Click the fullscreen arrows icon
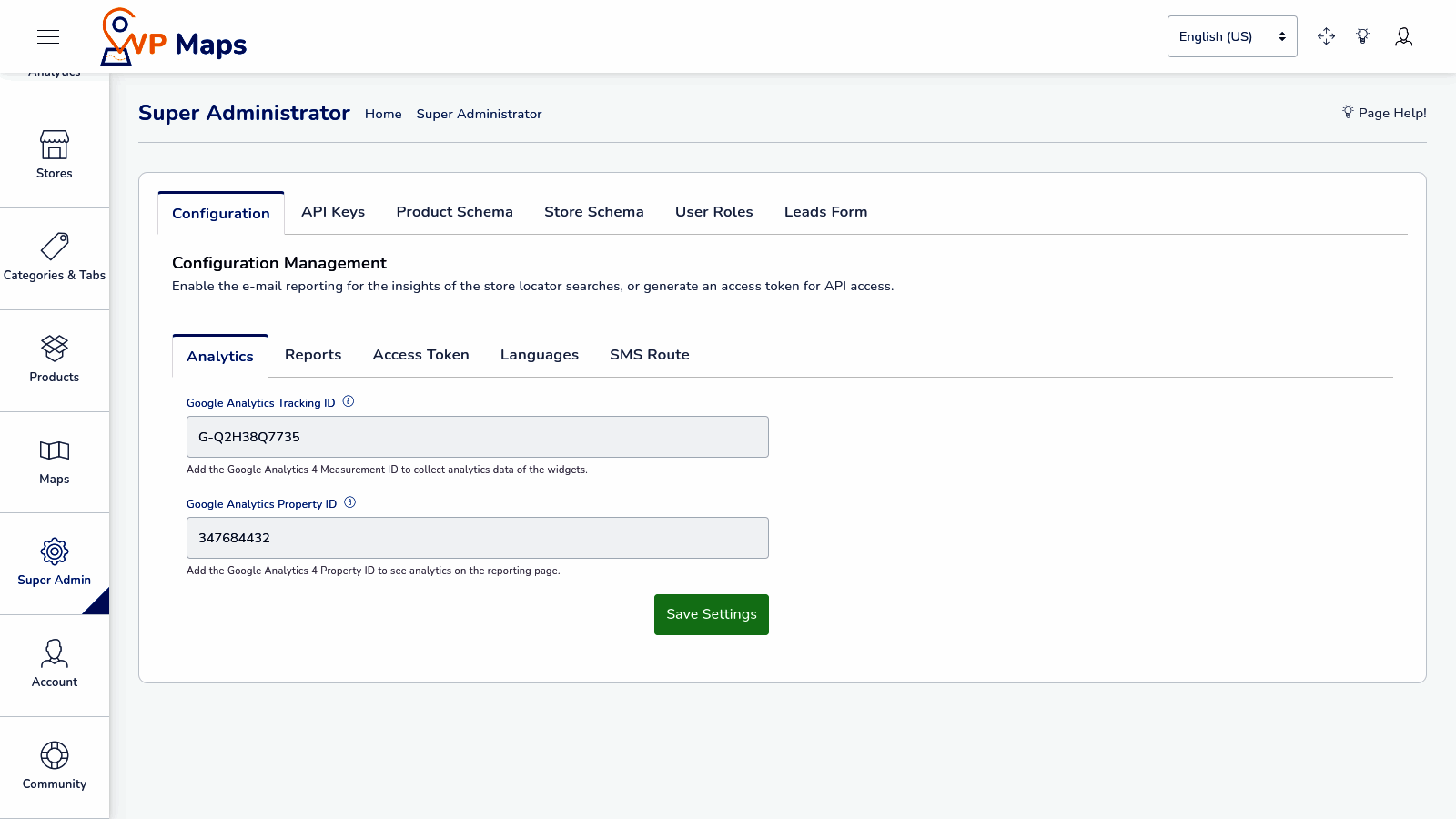Screen dimensions: 1456x819 pos(1326,36)
